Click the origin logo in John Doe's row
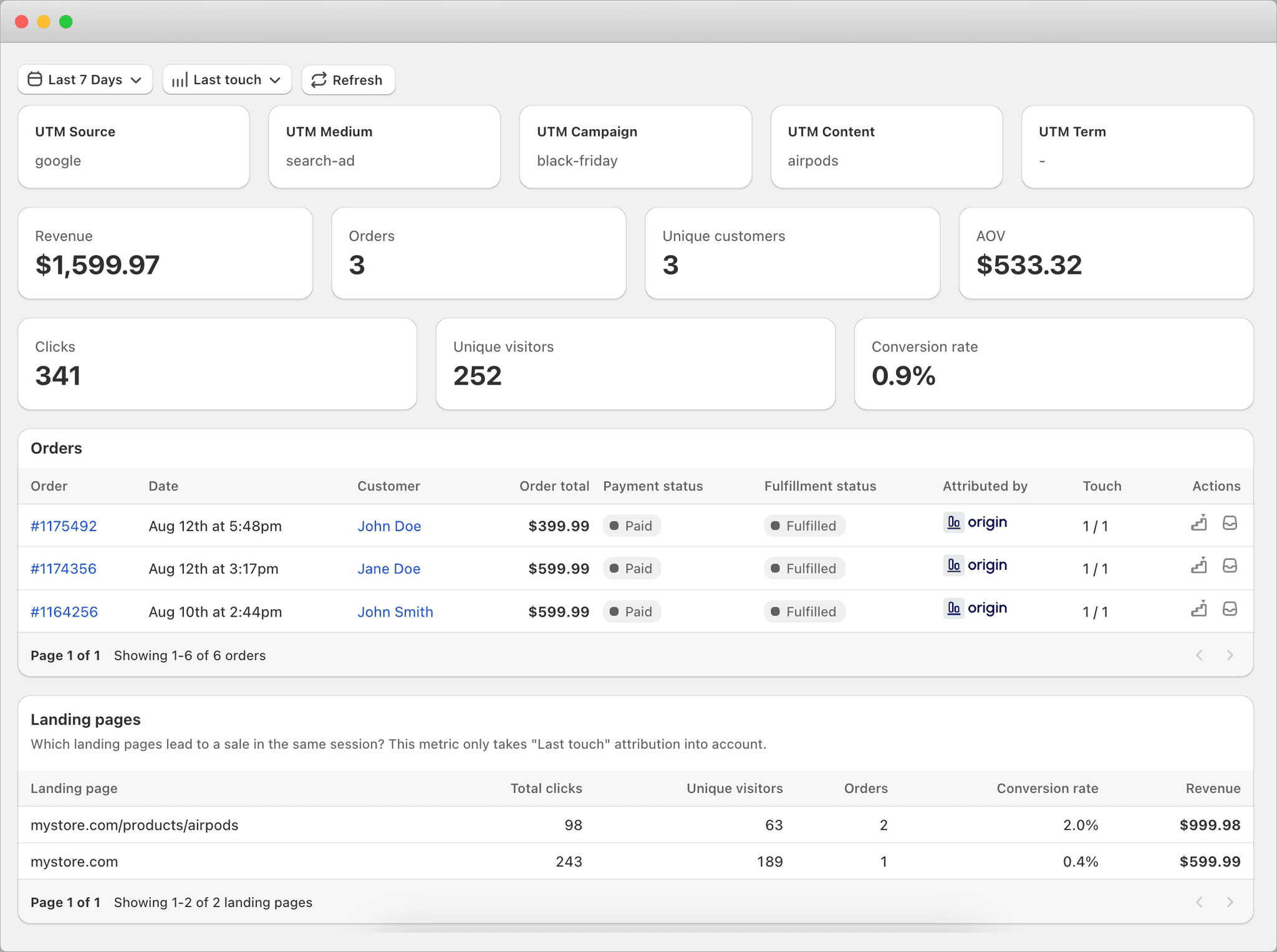Screen dimensions: 1277x952 [x=975, y=522]
